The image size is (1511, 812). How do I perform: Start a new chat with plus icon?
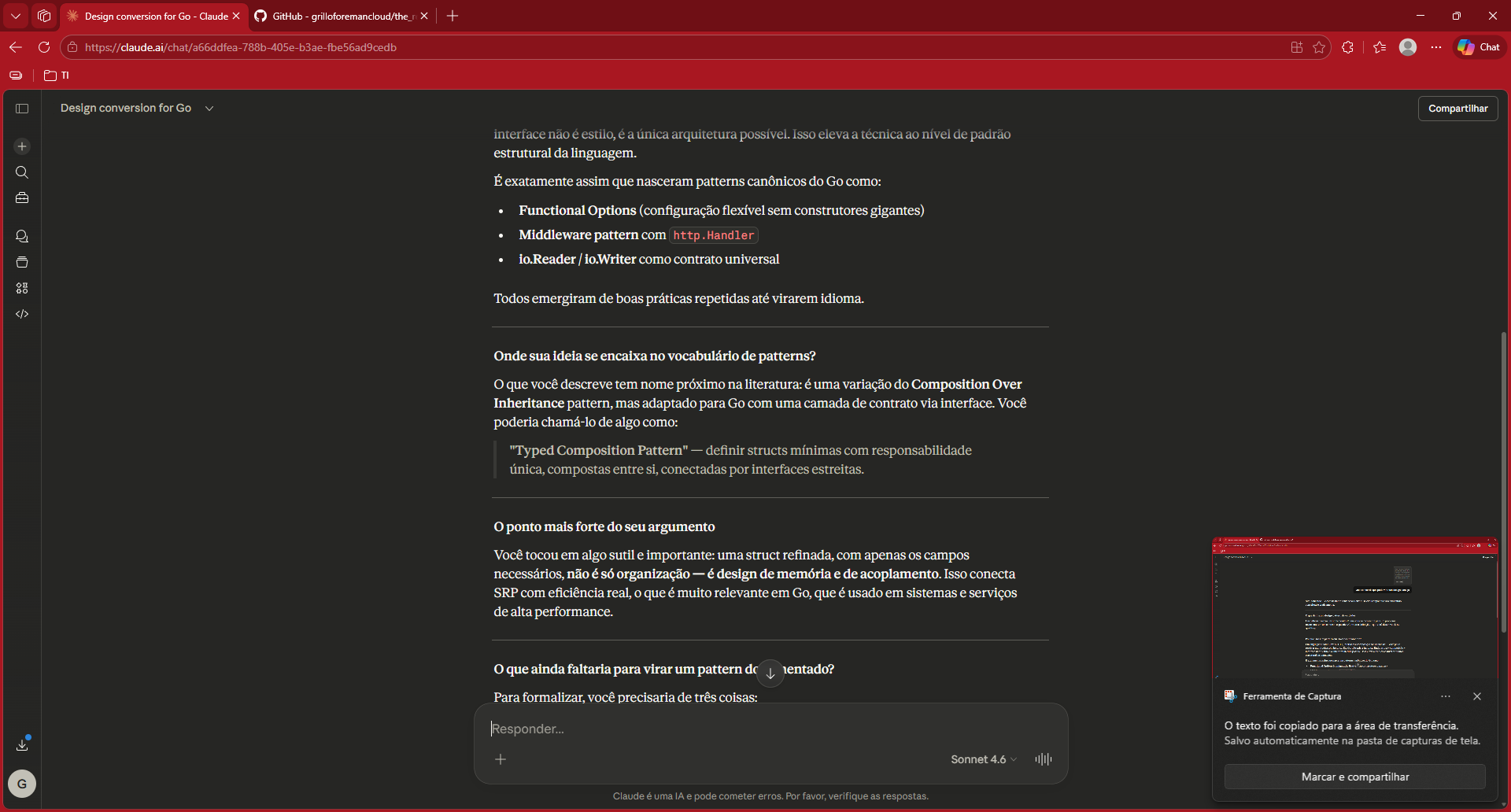coord(22,146)
